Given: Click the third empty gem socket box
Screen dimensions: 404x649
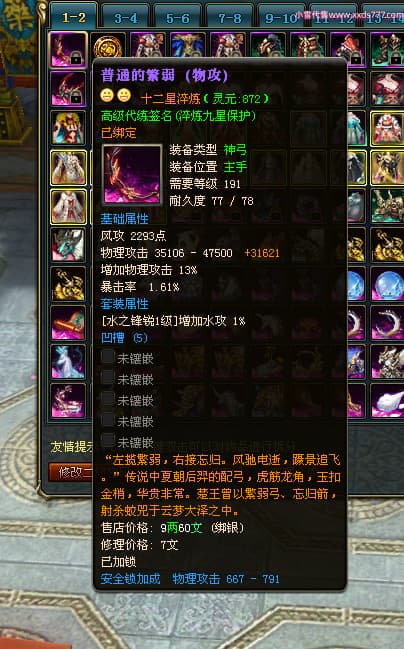Looking at the screenshot, I should point(108,399).
